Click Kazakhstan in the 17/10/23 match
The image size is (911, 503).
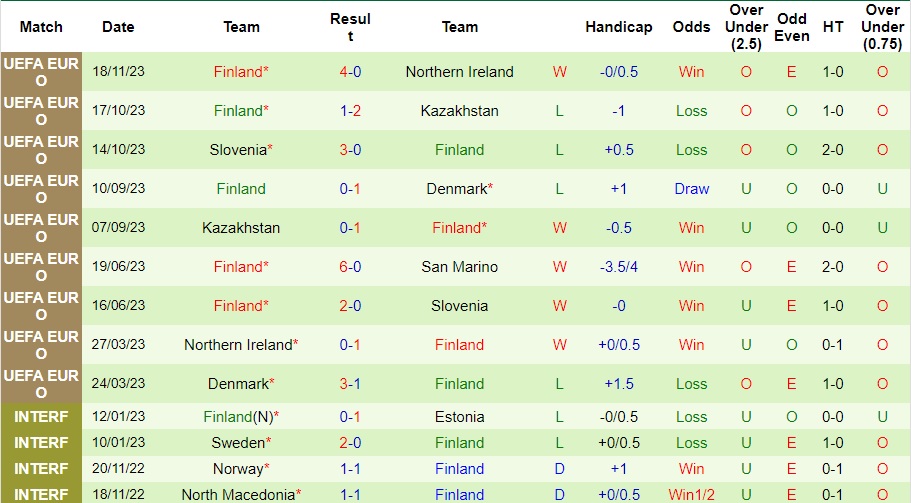(459, 111)
